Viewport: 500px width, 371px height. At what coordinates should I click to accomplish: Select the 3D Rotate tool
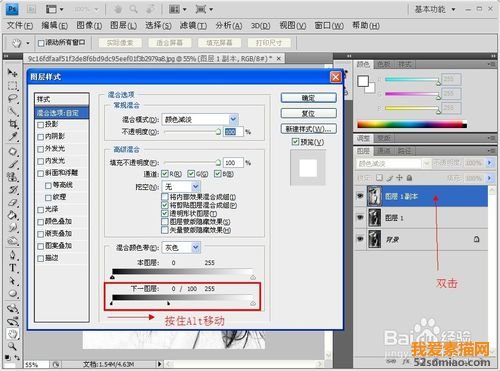[x=13, y=308]
